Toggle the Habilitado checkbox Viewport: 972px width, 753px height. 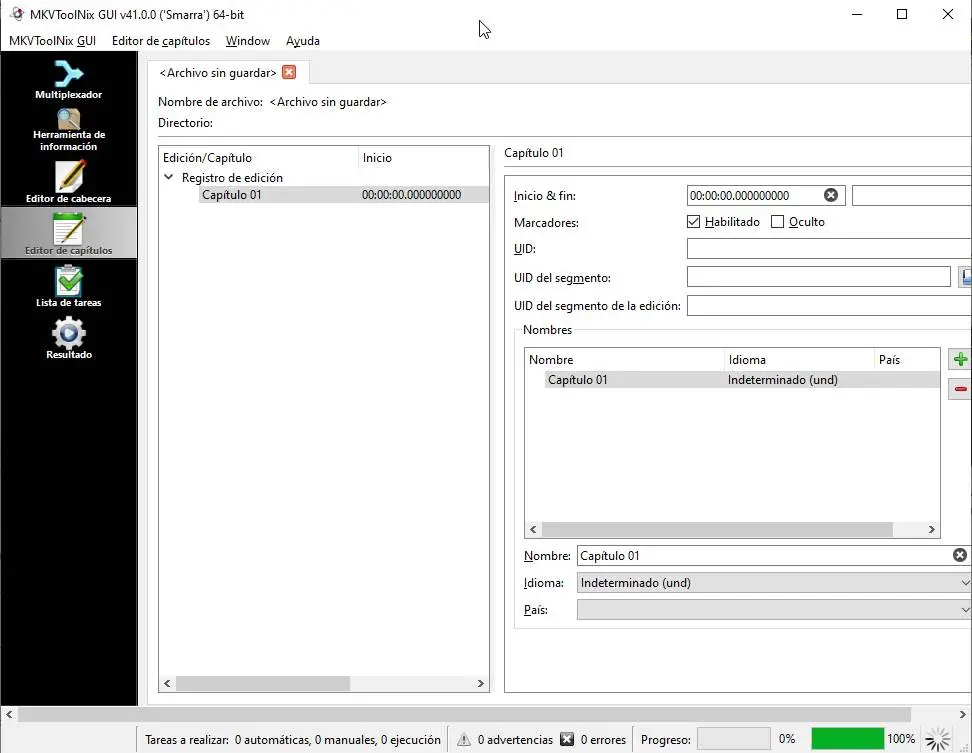pyautogui.click(x=693, y=221)
